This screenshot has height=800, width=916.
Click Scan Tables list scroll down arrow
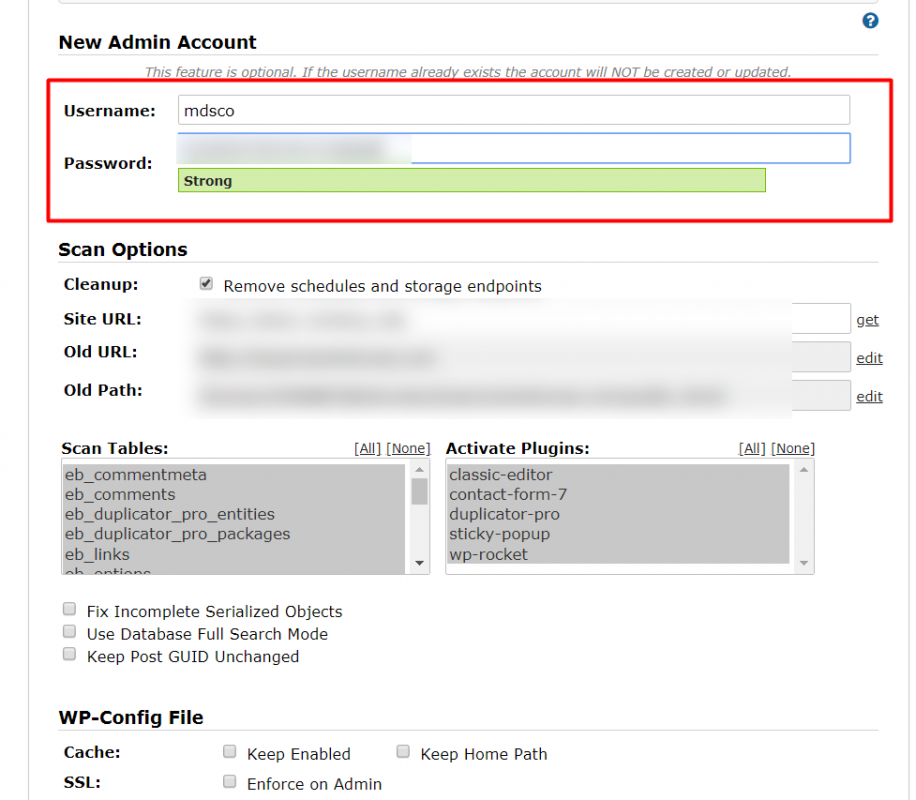(x=419, y=563)
